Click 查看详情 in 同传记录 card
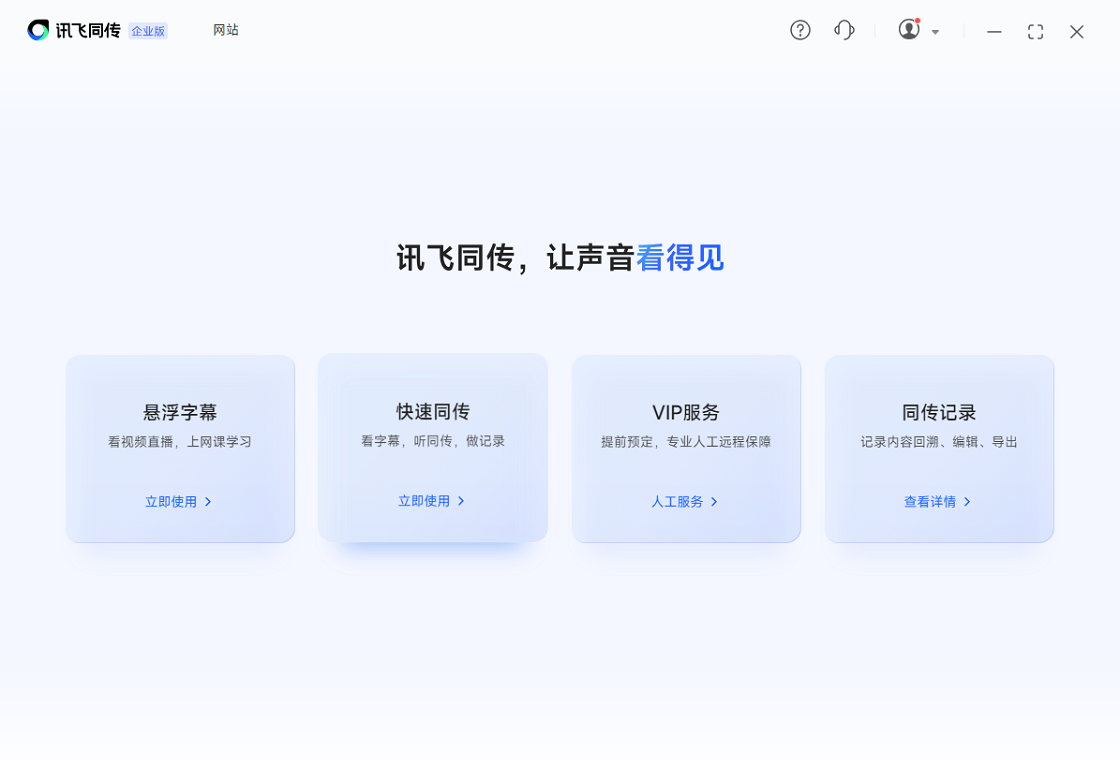Image resolution: width=1120 pixels, height=760 pixels. 929,501
